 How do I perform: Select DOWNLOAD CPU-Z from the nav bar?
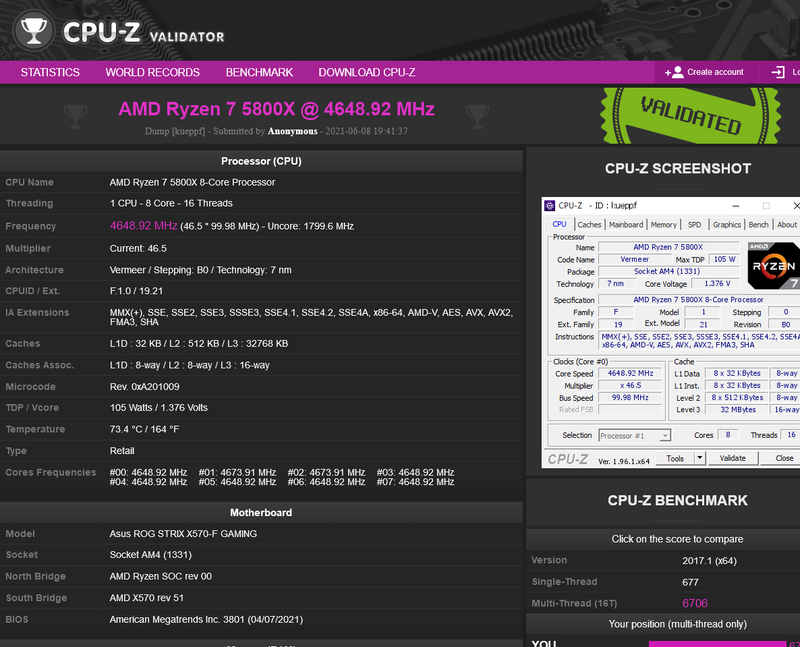(x=367, y=72)
